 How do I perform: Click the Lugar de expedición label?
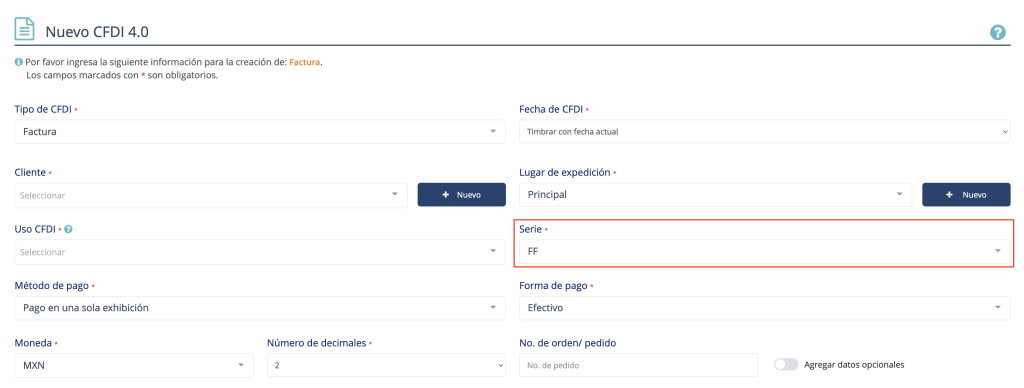564,172
